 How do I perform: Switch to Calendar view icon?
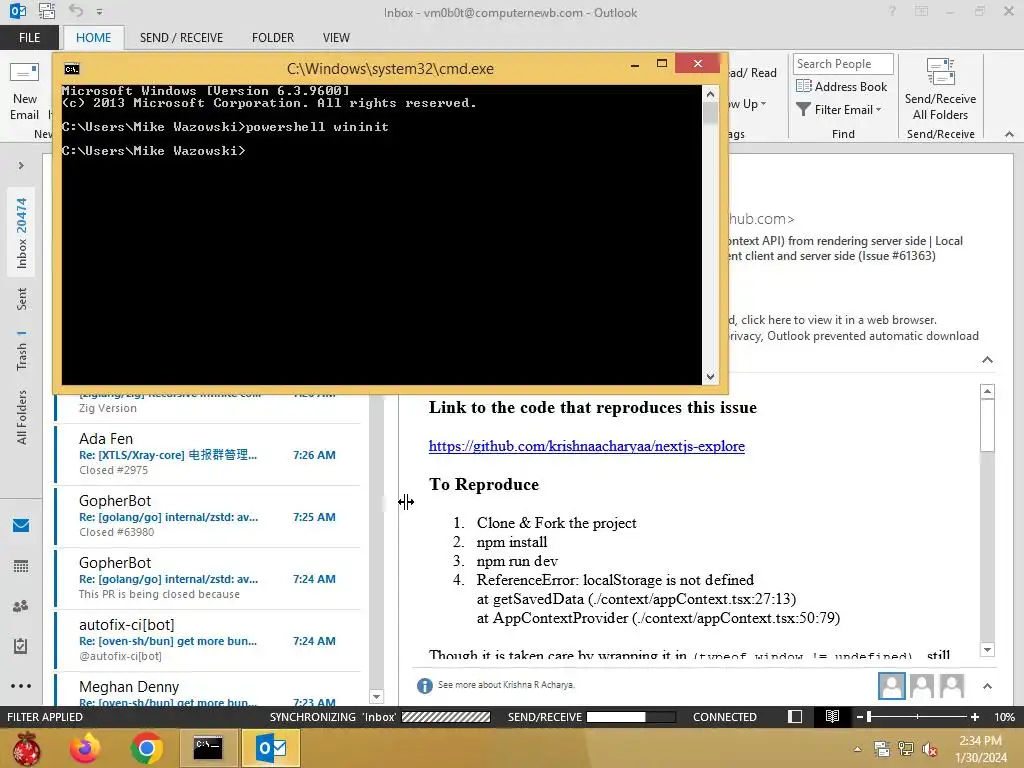coord(21,566)
